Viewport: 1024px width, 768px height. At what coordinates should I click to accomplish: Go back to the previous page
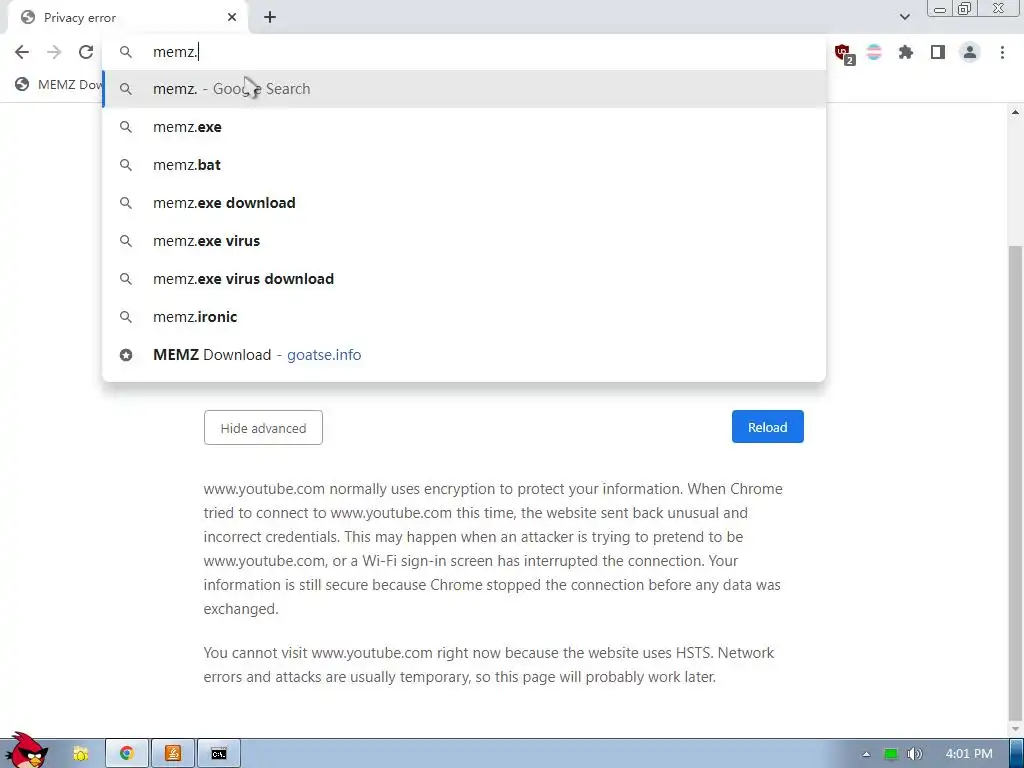click(x=22, y=52)
